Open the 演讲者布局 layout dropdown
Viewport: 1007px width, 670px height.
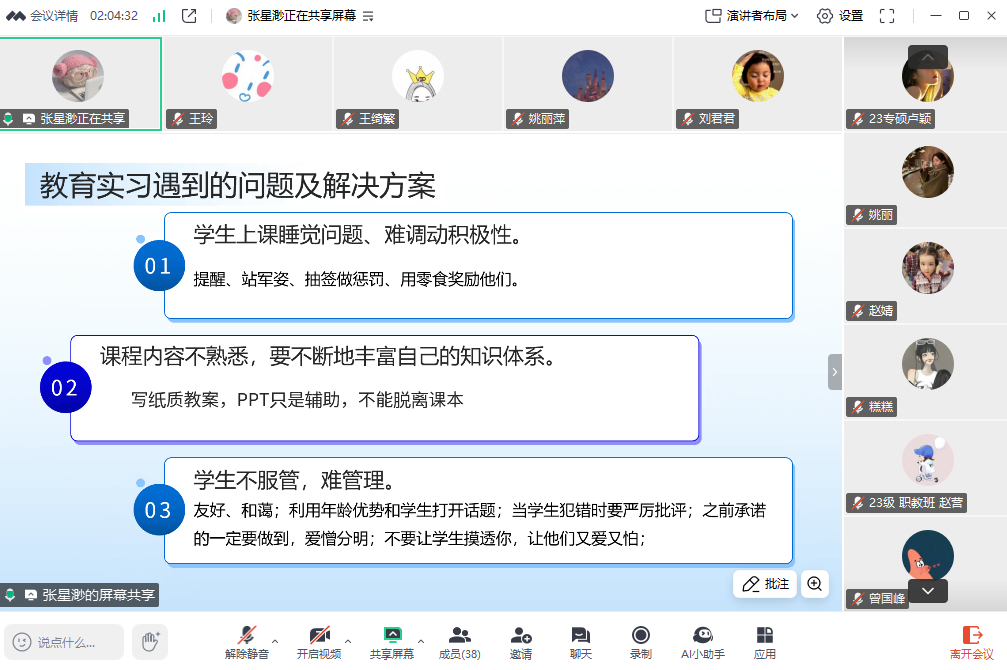tap(752, 16)
